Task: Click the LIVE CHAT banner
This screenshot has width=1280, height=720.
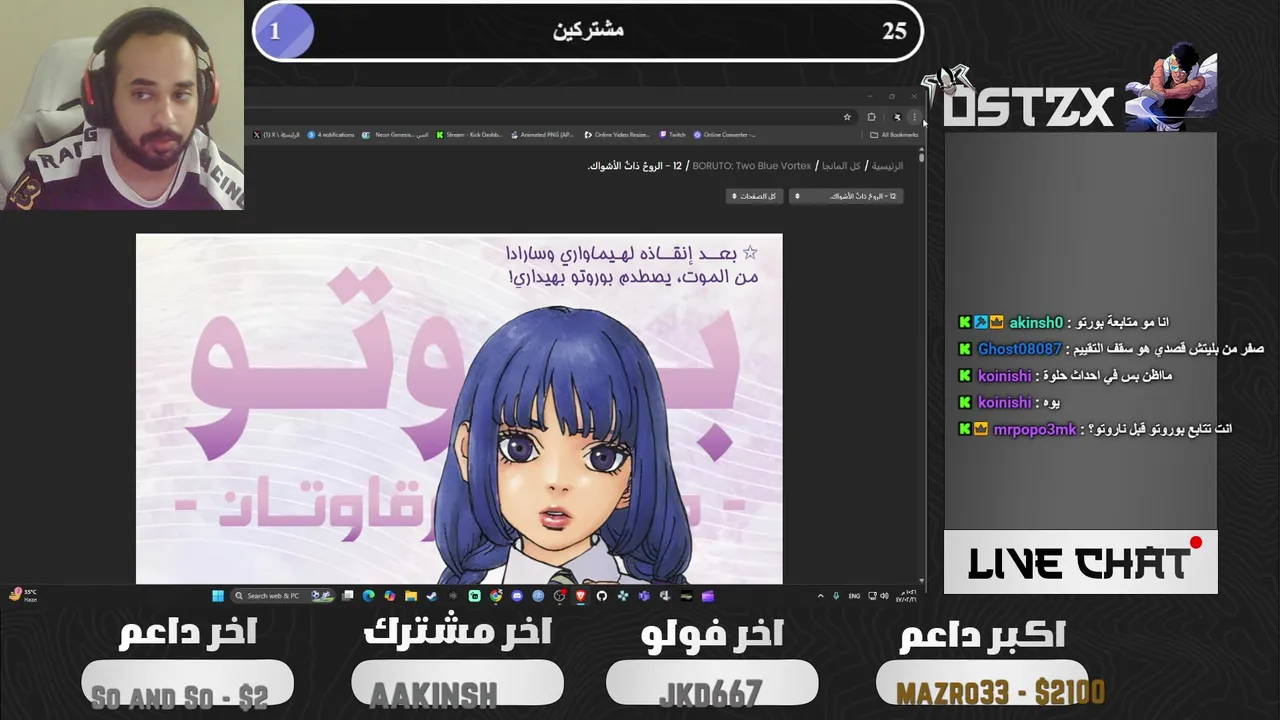Action: [1081, 562]
